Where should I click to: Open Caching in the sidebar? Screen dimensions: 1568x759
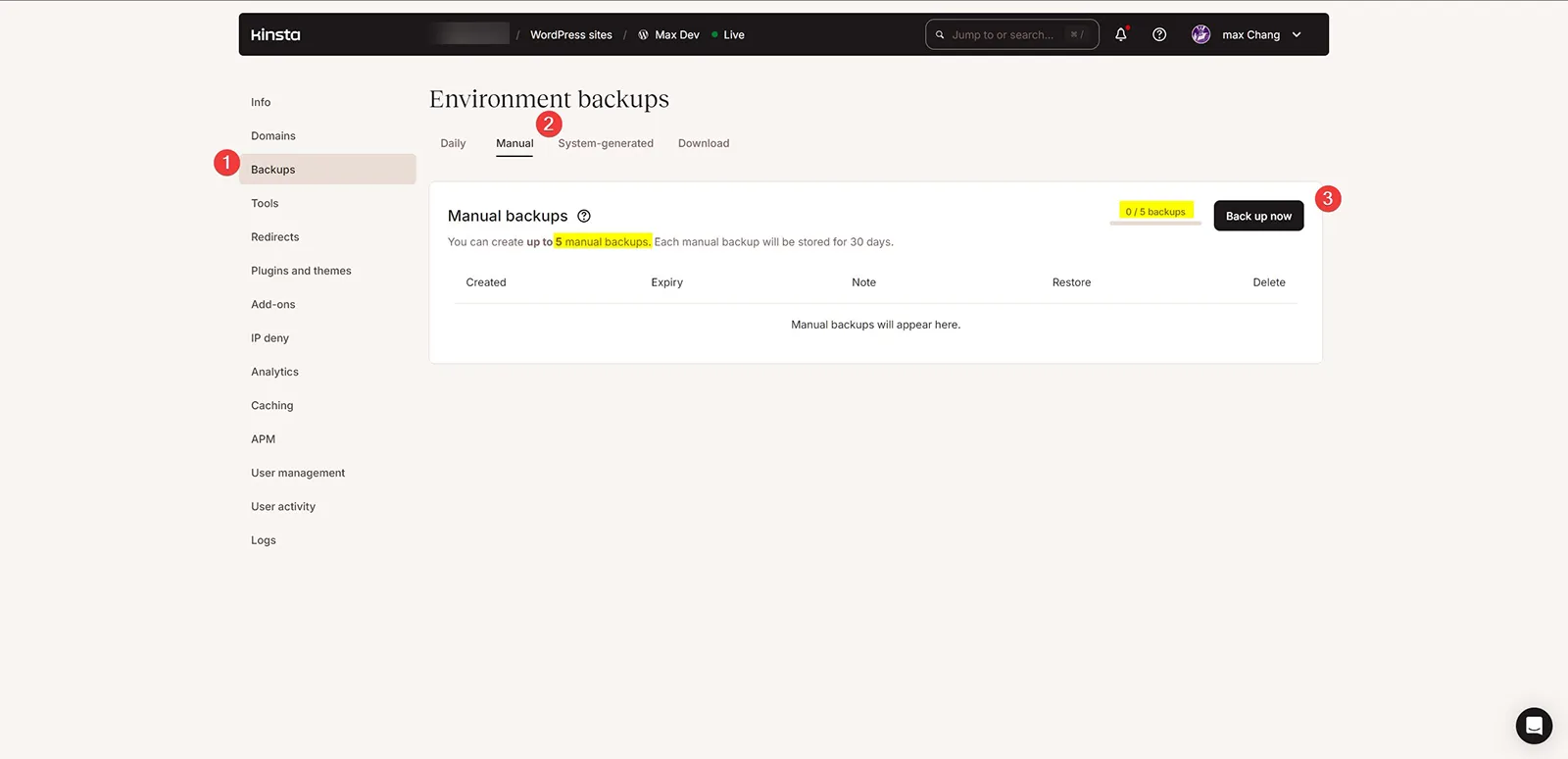pyautogui.click(x=272, y=406)
